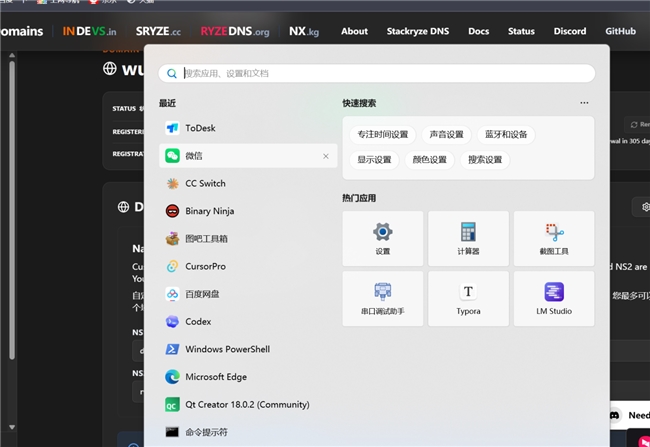Viewport: 650px width, 447px height.
Task: Open the CC Switch app icon
Action: (x=172, y=183)
